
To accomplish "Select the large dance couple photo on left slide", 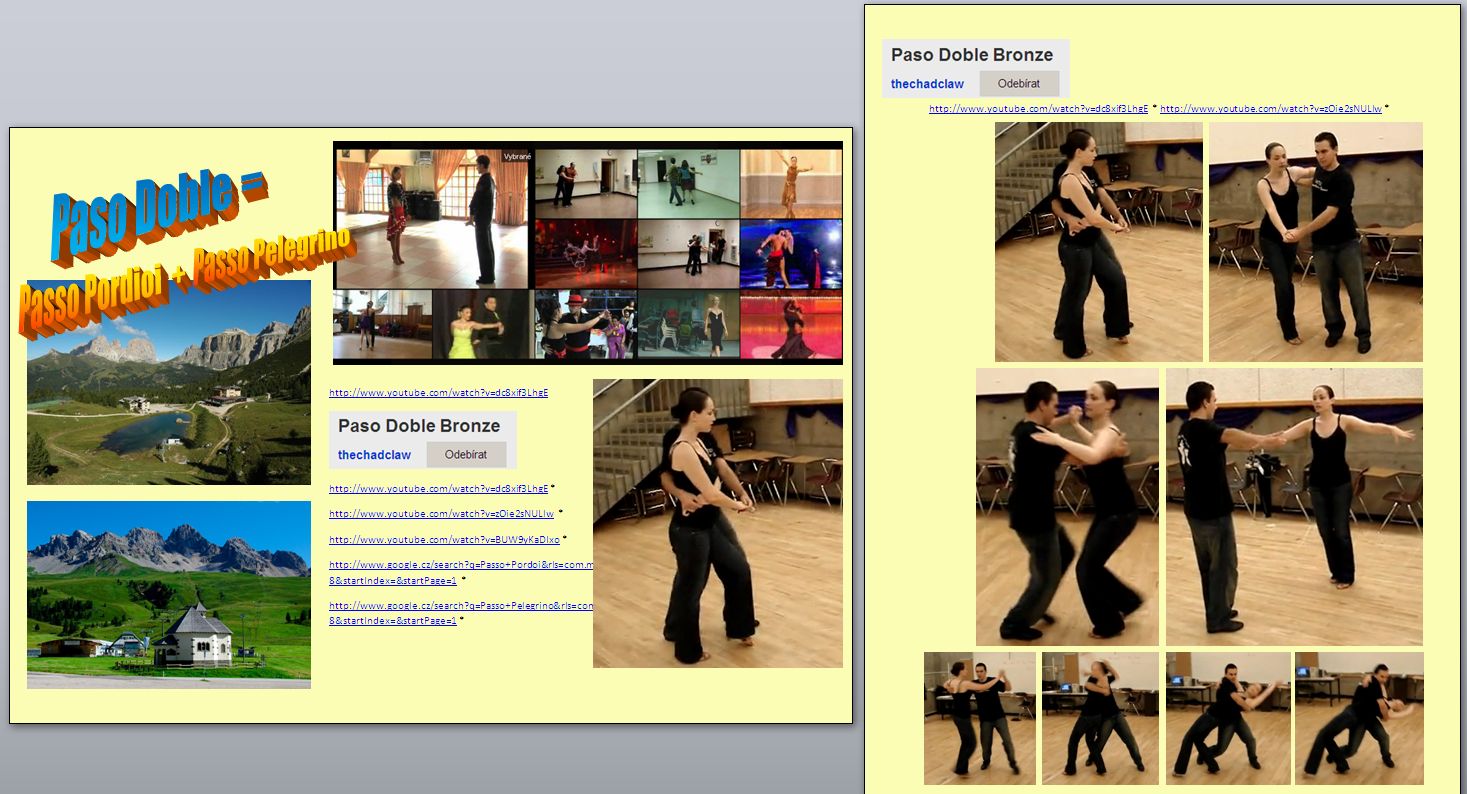I will [717, 522].
